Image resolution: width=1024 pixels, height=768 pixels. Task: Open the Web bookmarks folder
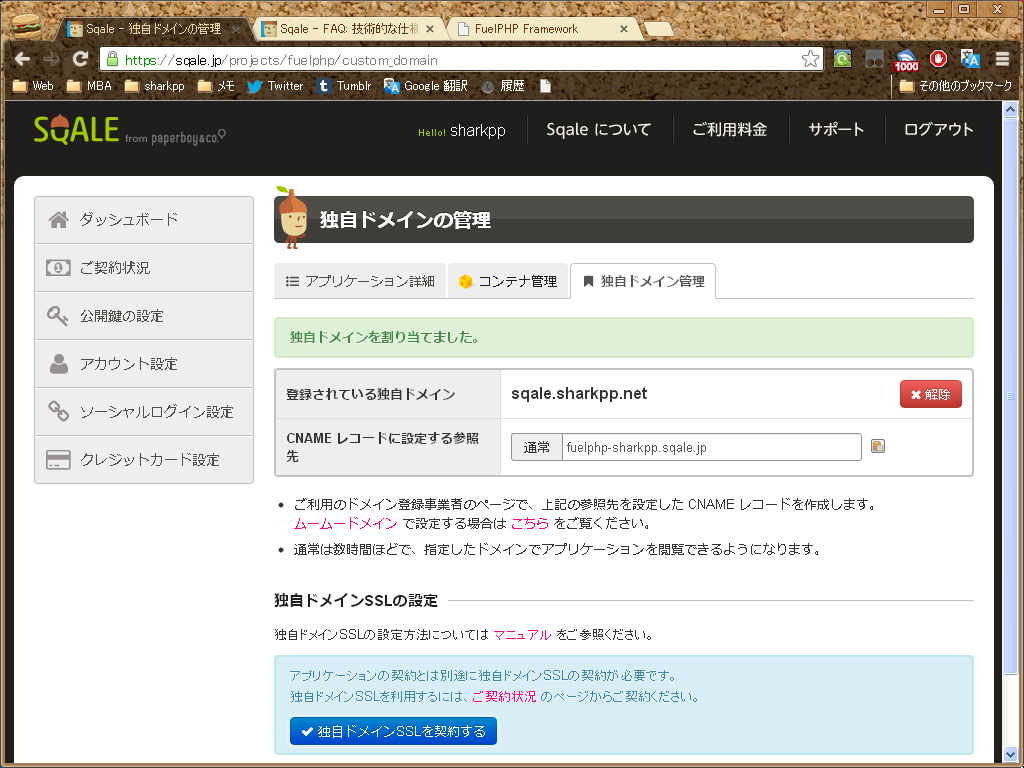33,86
